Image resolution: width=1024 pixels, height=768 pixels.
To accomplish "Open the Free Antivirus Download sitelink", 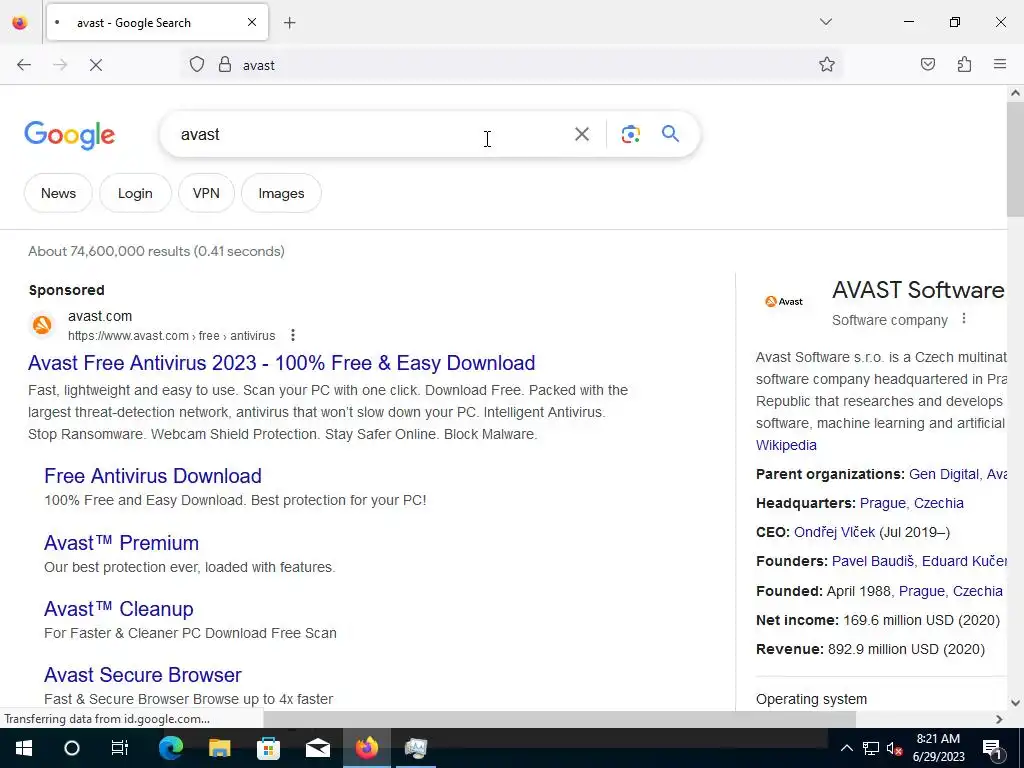I will point(153,476).
